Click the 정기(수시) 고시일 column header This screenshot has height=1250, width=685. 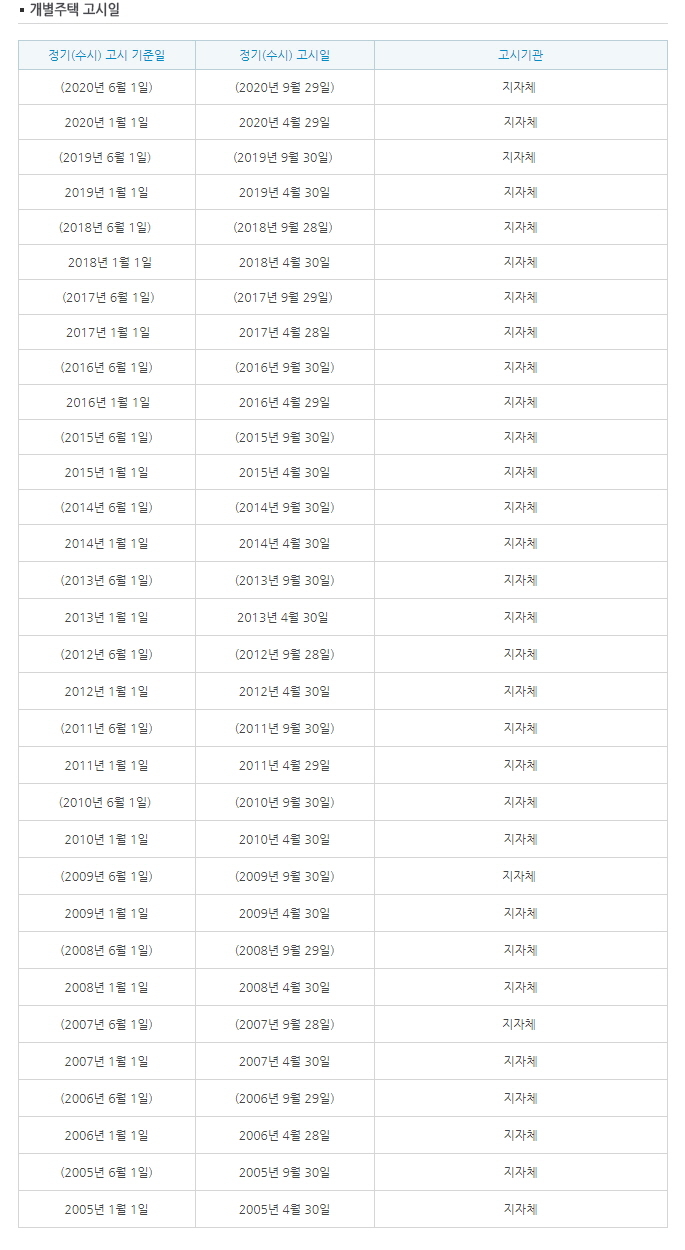click(285, 55)
